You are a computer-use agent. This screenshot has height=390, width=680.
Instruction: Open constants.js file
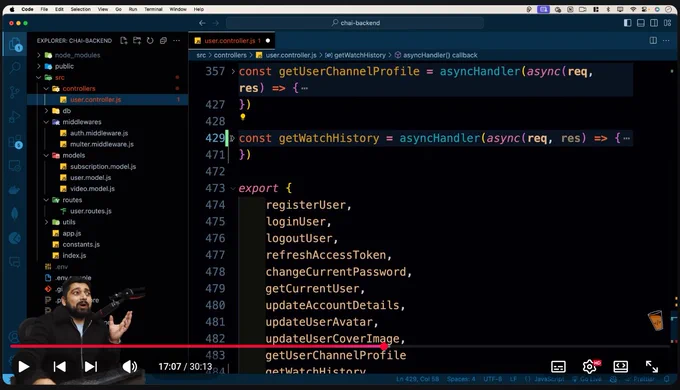point(81,244)
